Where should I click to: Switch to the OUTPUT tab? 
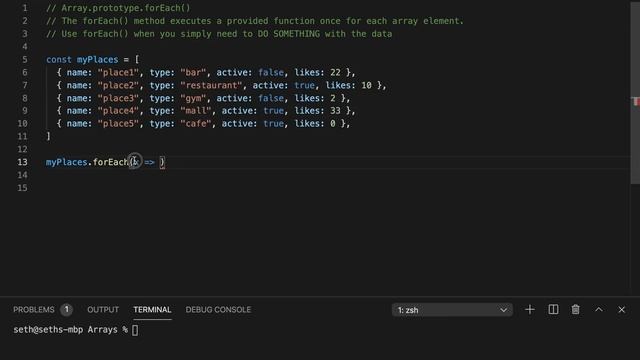[x=103, y=310]
